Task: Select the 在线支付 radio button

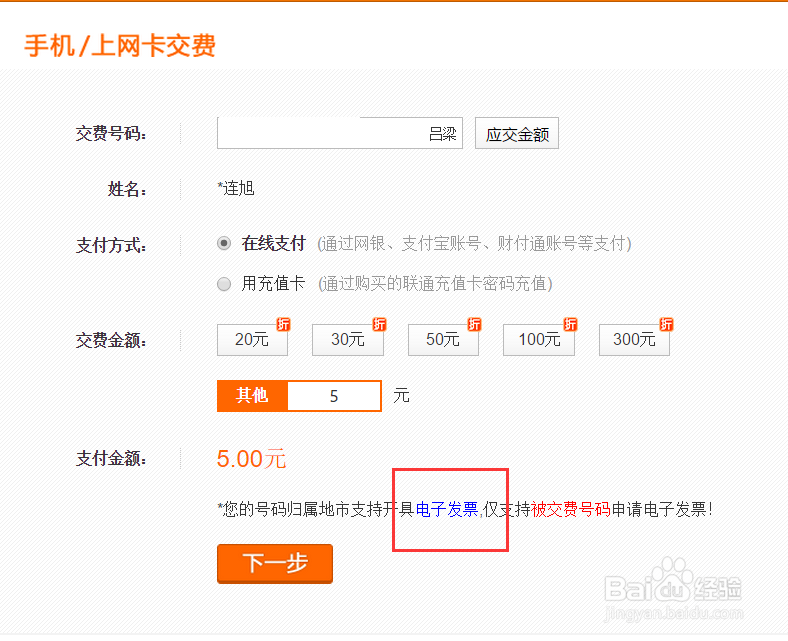Action: 224,244
